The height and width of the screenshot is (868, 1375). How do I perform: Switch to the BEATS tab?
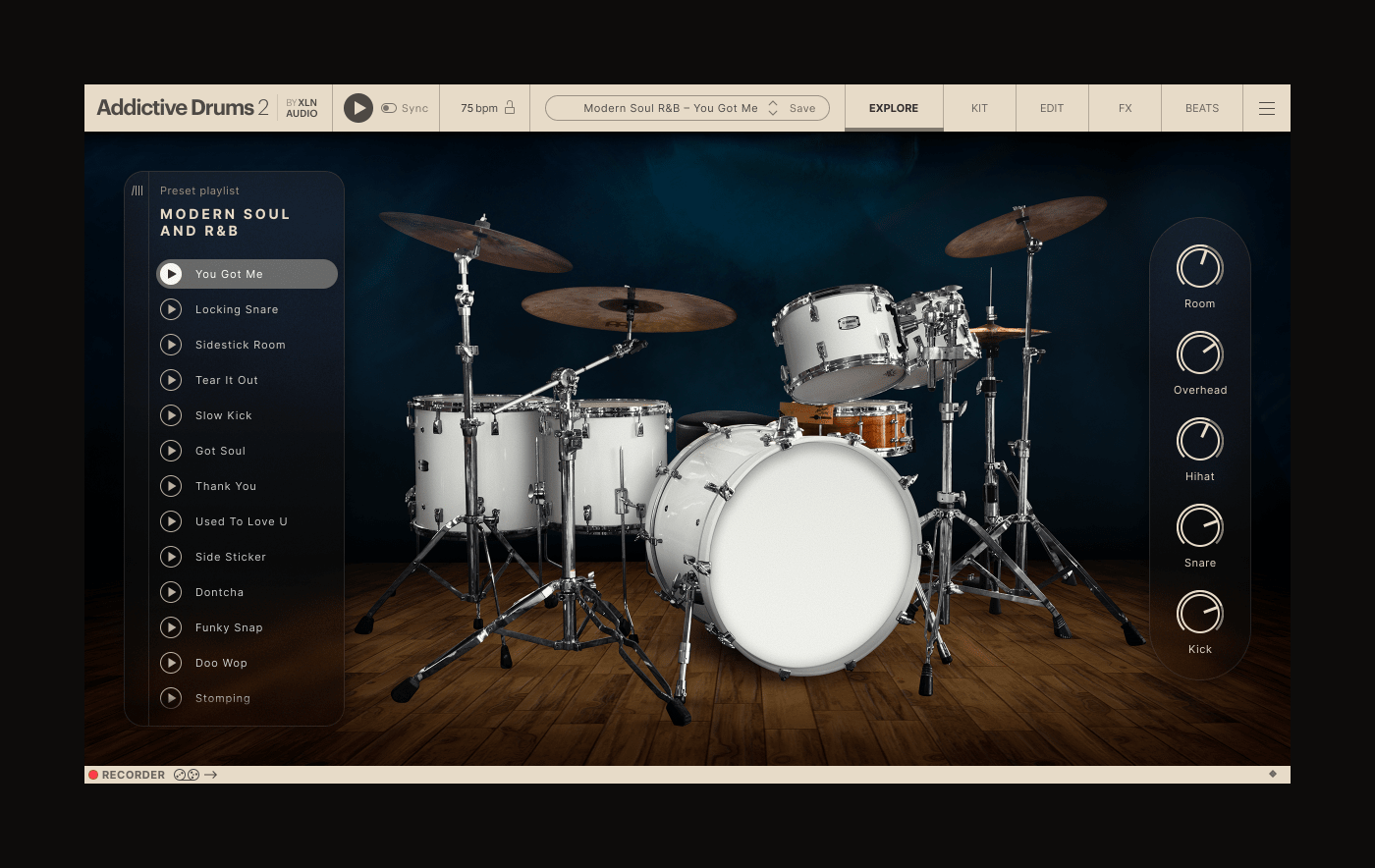[1202, 108]
